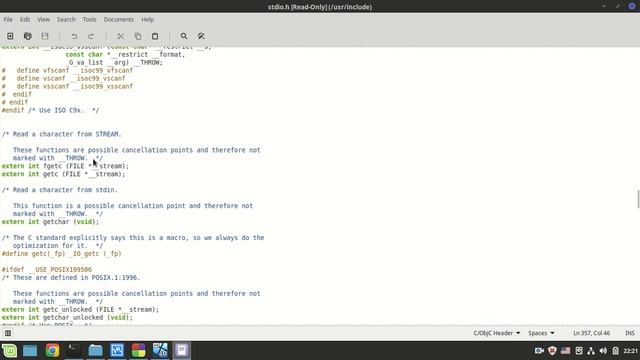Click the blue system monitor taskbar icon
This screenshot has width=640, height=360.
(117, 351)
